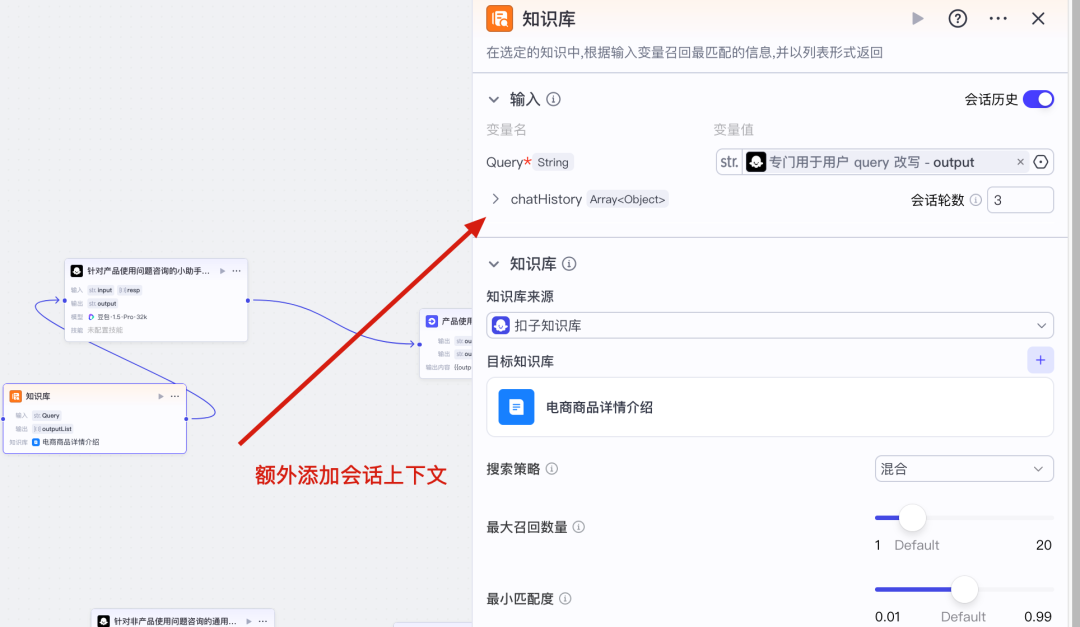
Task: Collapse the 知识库 settings section
Action: pyautogui.click(x=494, y=264)
